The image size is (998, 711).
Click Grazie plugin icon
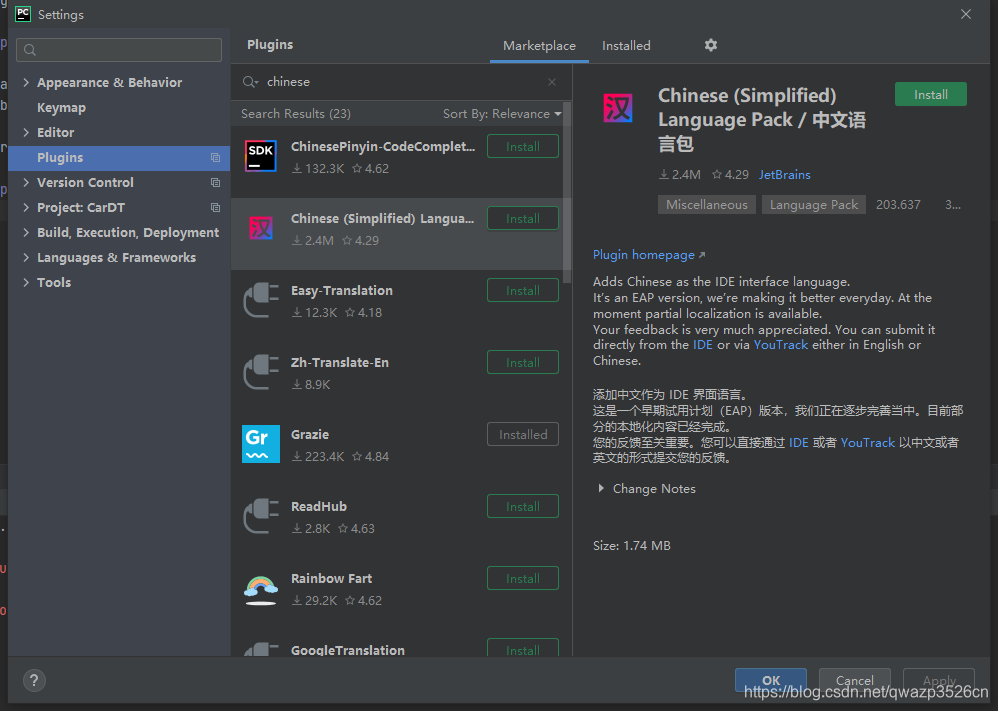(x=261, y=444)
